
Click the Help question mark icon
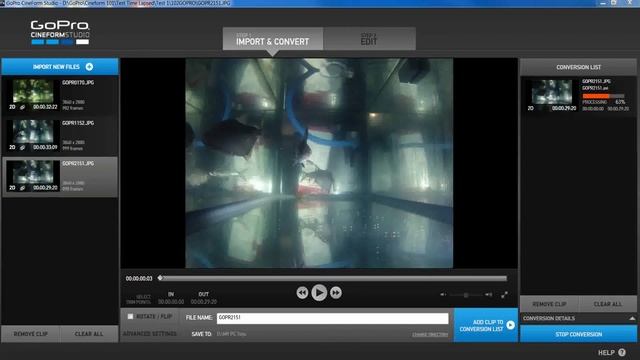point(622,352)
